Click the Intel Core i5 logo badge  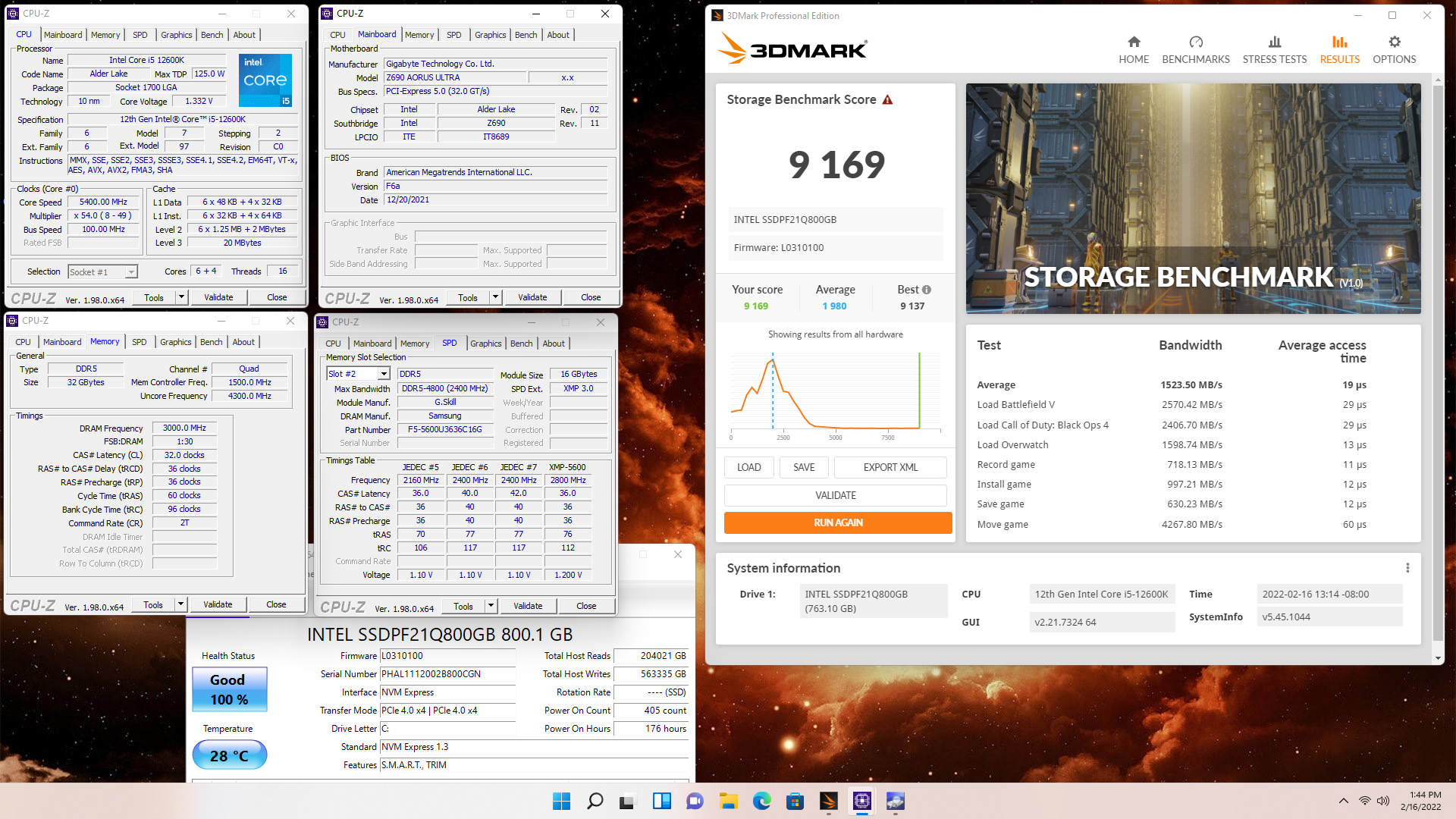pos(265,80)
